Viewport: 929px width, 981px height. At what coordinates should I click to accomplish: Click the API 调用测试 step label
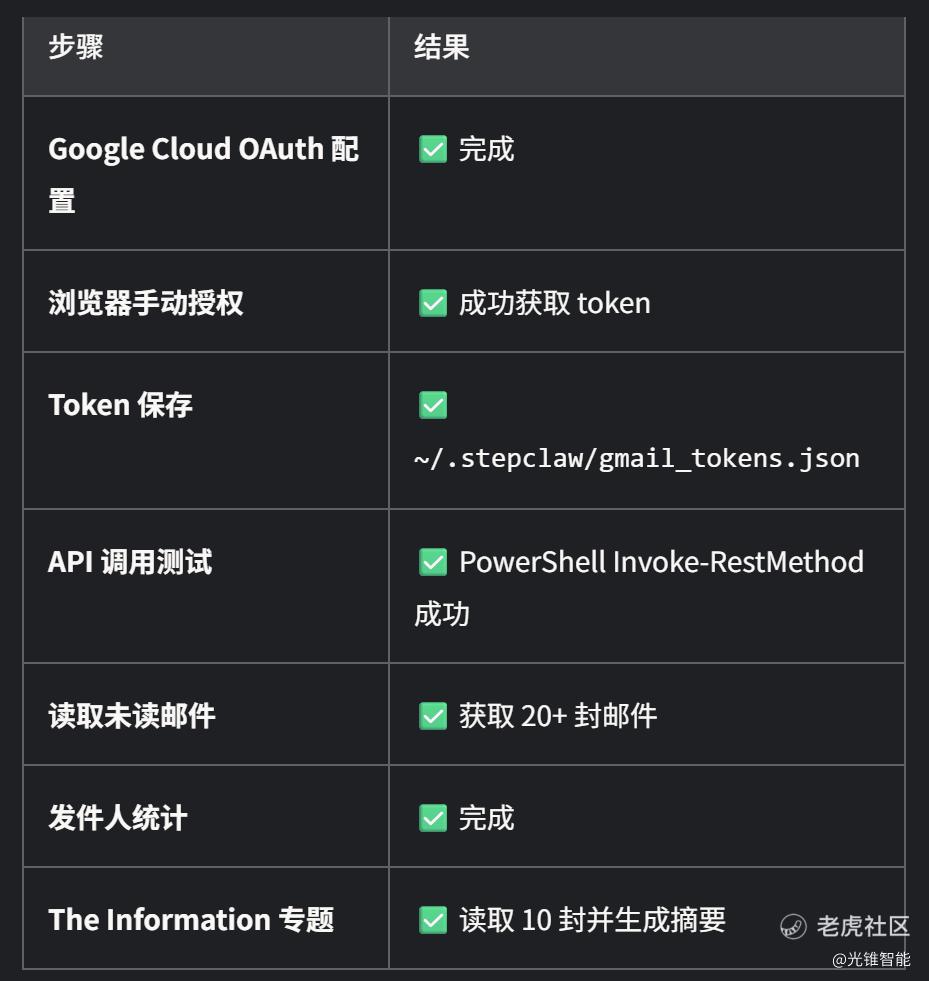pyautogui.click(x=130, y=562)
